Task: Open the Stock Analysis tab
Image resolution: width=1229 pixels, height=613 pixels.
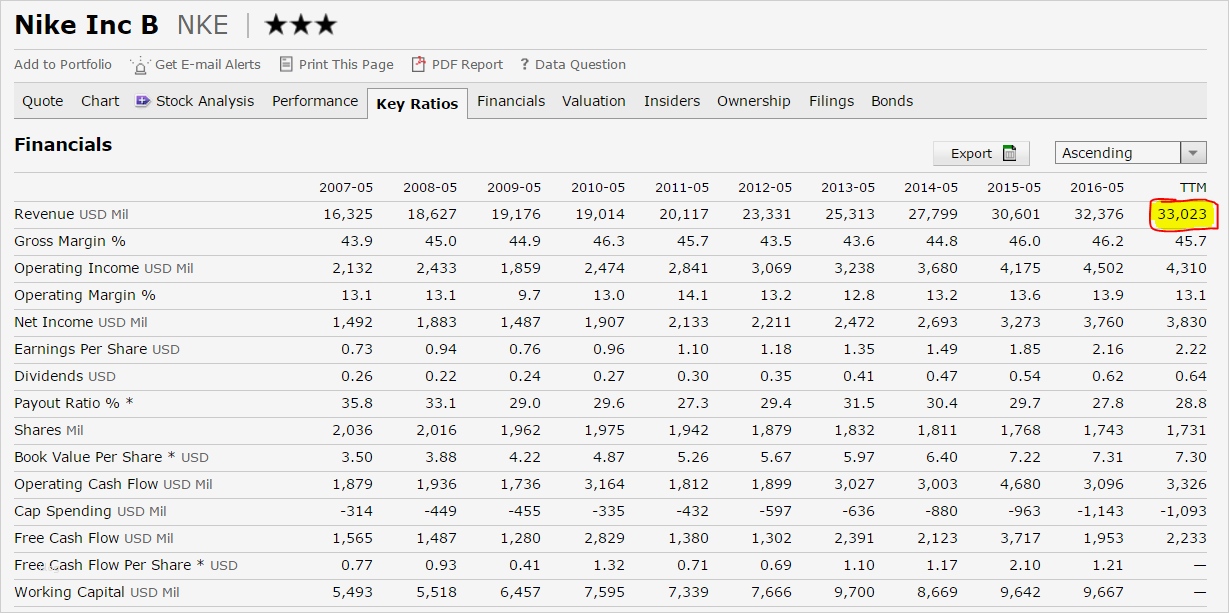Action: tap(205, 101)
